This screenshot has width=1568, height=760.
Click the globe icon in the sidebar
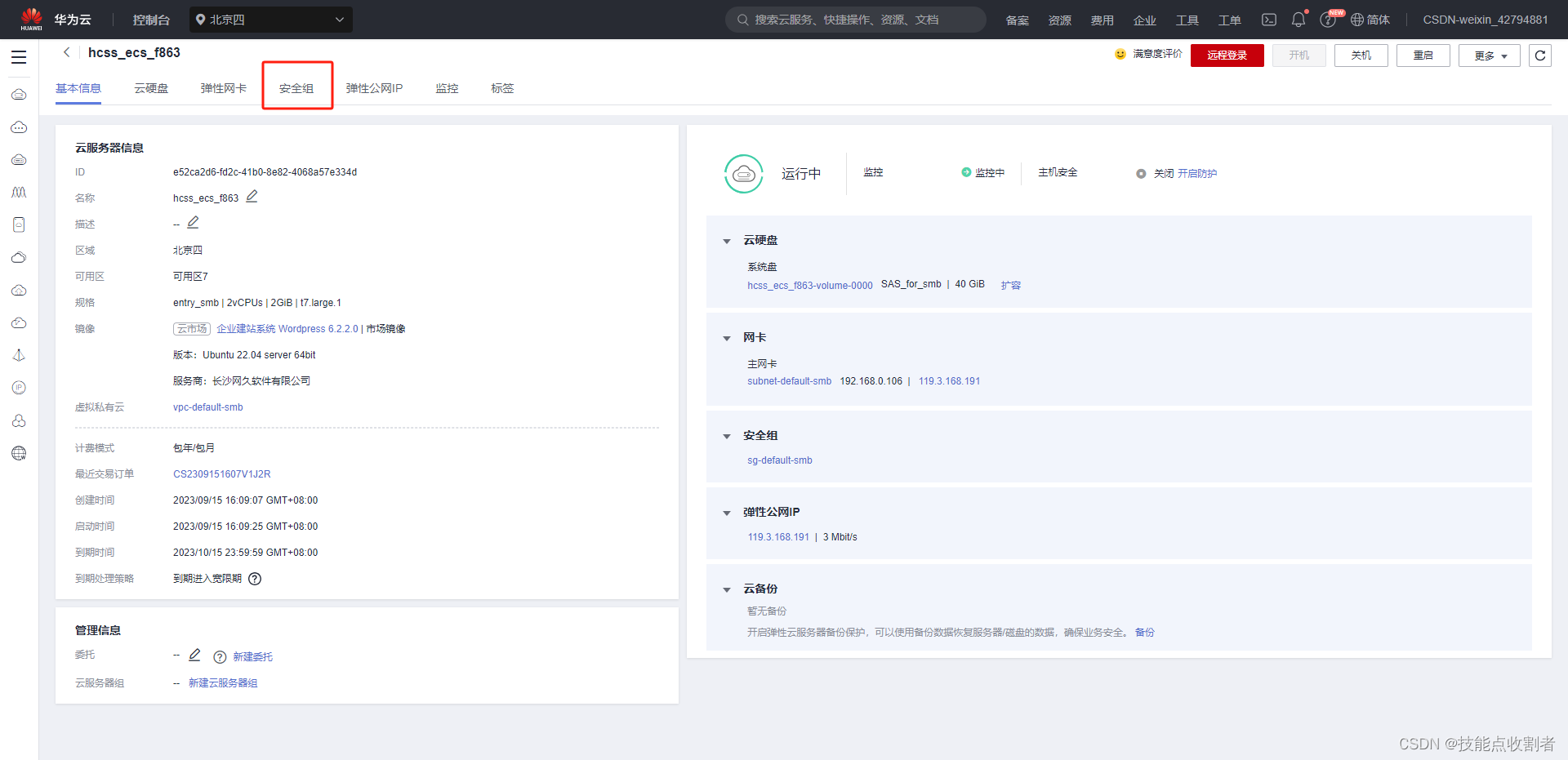(19, 453)
